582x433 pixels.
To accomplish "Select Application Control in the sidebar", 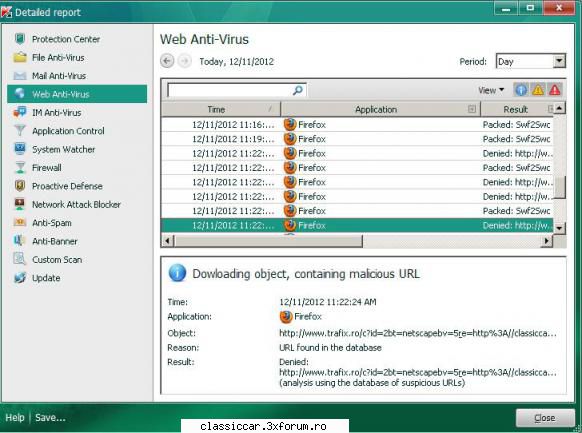I will [77, 131].
